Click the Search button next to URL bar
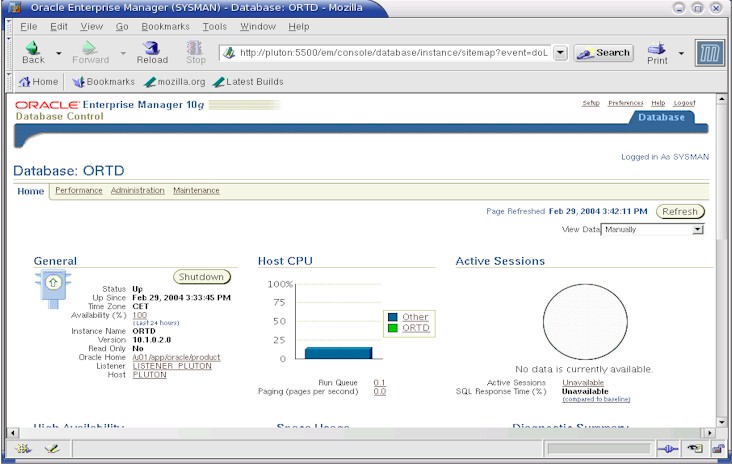Image resolution: width=732 pixels, height=464 pixels. pos(604,53)
